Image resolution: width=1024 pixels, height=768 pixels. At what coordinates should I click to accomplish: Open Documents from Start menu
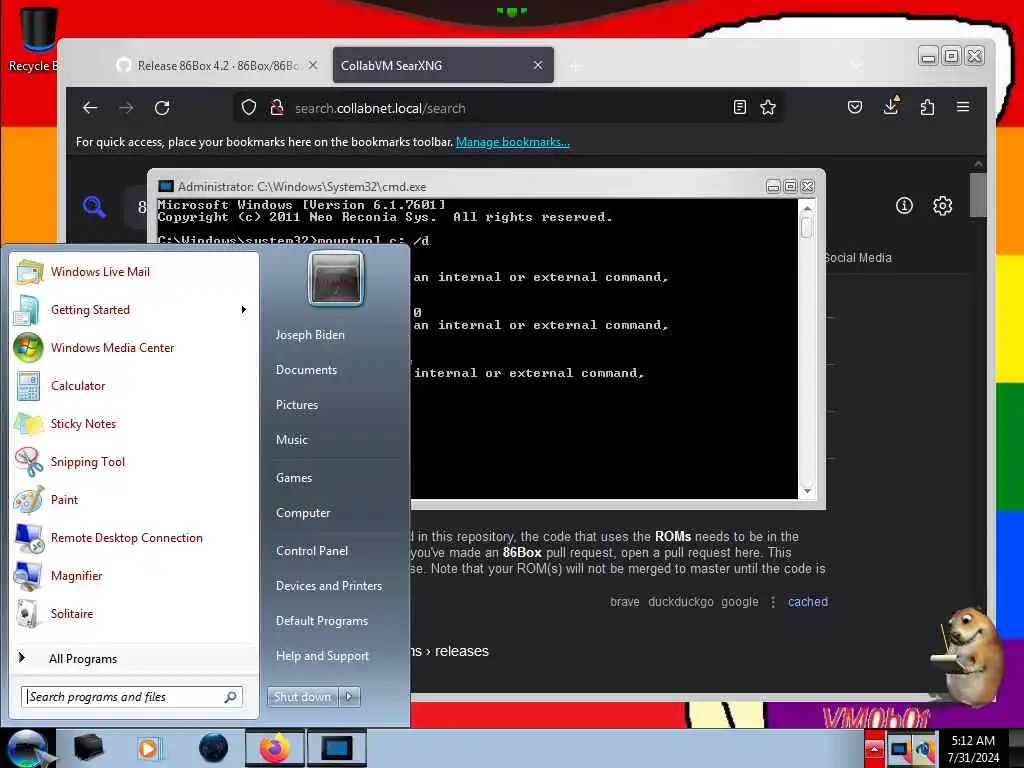tap(306, 370)
